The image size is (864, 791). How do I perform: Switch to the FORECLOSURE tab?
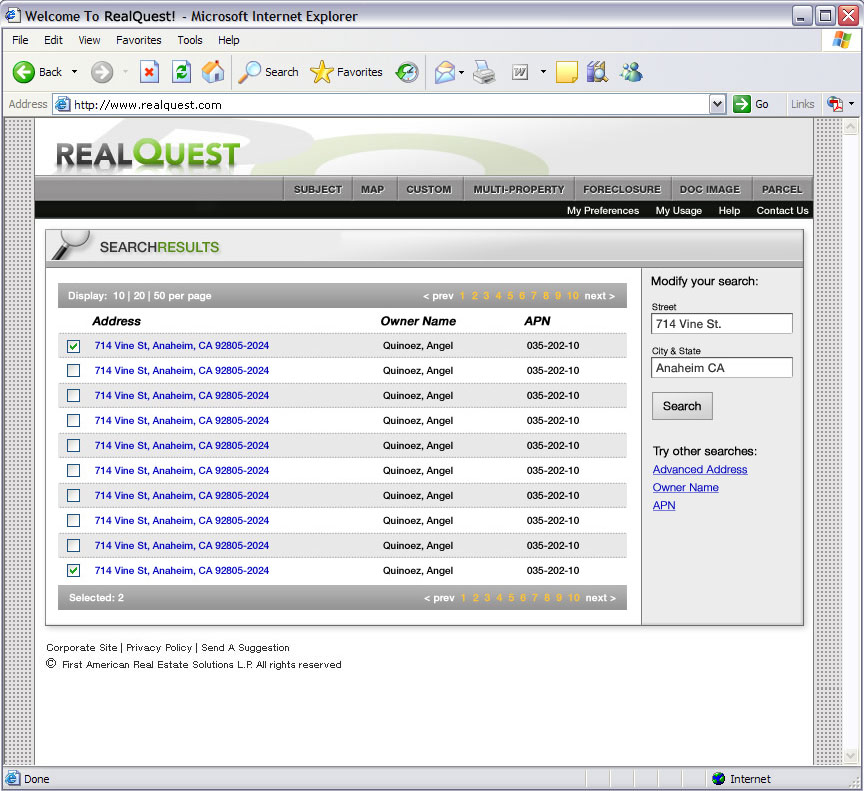click(622, 189)
